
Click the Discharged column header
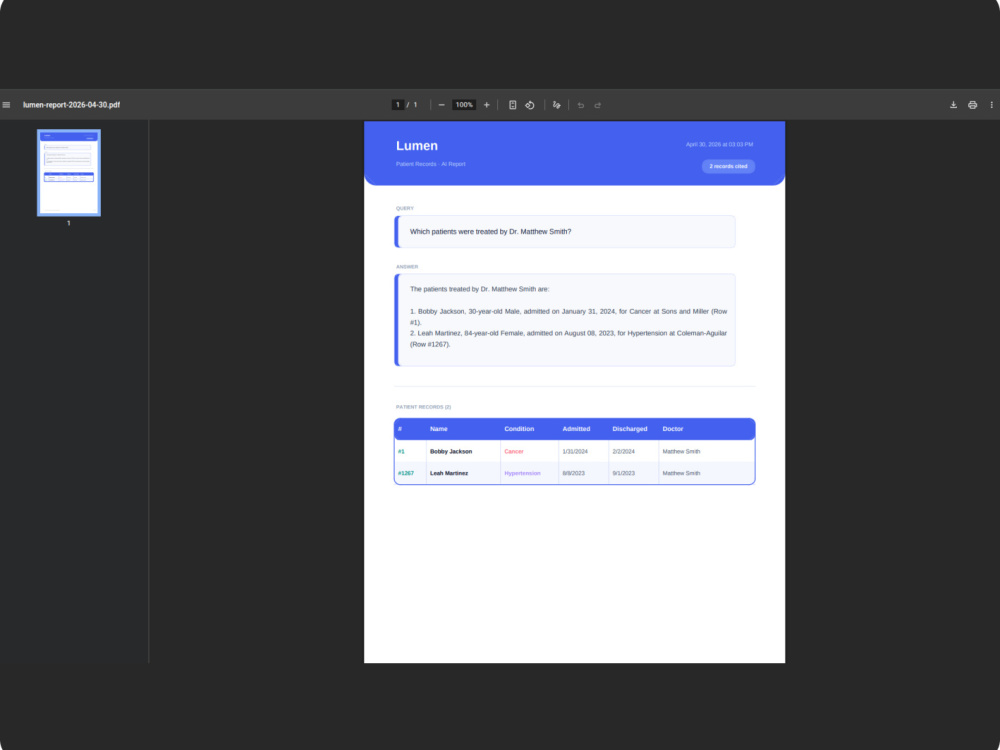(629, 429)
